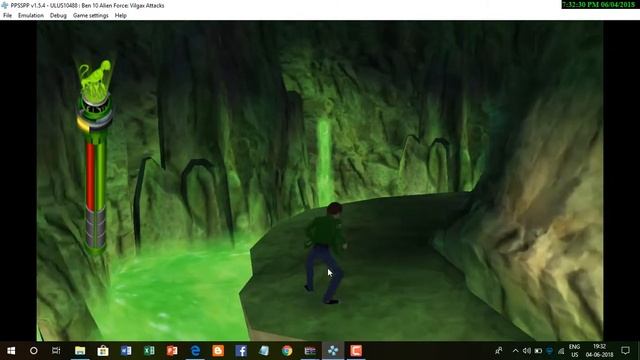640x360 pixels.
Task: Open the app icon right of Chrome
Action: tap(310, 351)
